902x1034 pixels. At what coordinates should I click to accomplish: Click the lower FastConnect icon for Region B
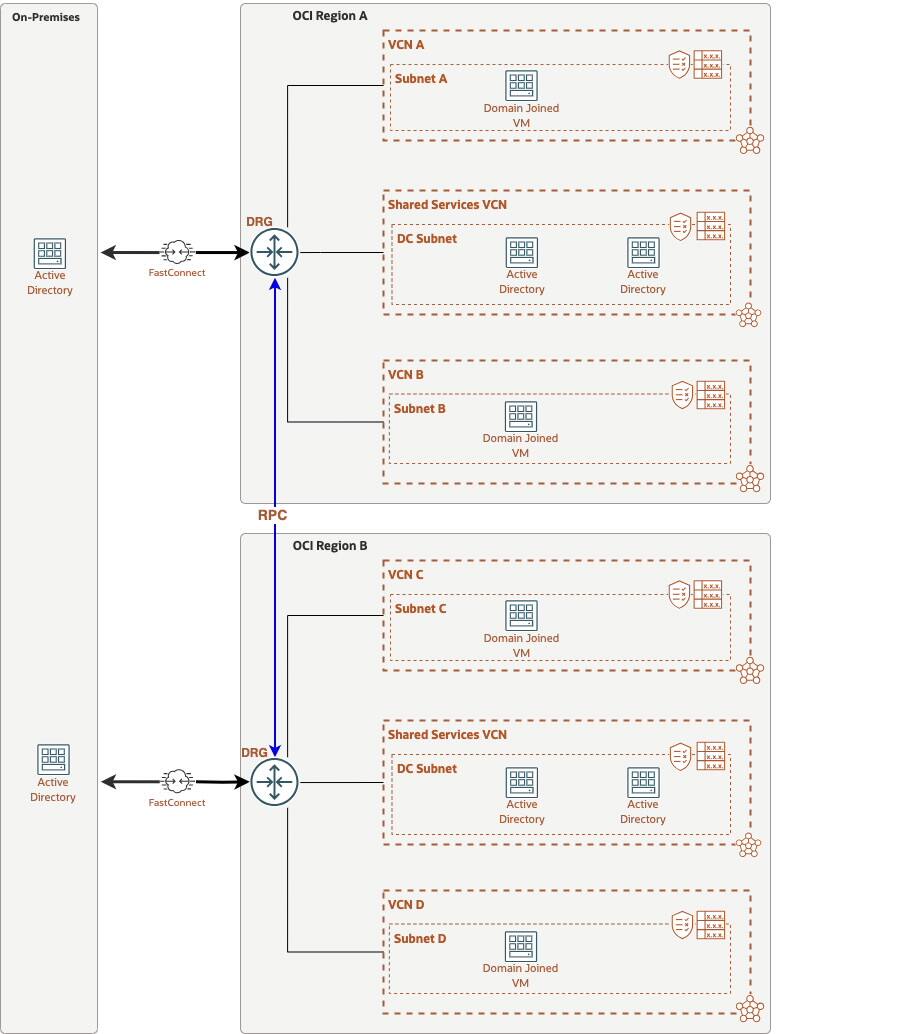[x=177, y=782]
